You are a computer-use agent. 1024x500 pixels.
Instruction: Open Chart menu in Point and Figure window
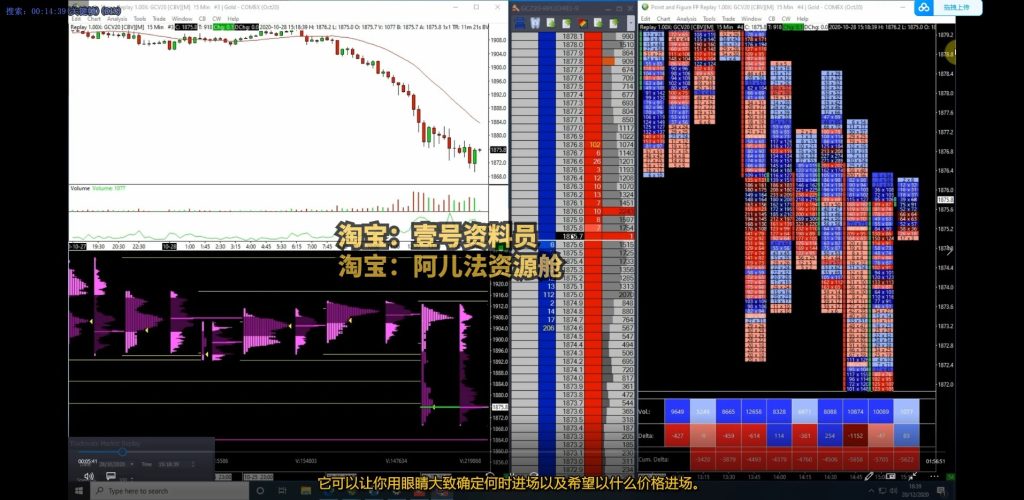pyautogui.click(x=663, y=19)
